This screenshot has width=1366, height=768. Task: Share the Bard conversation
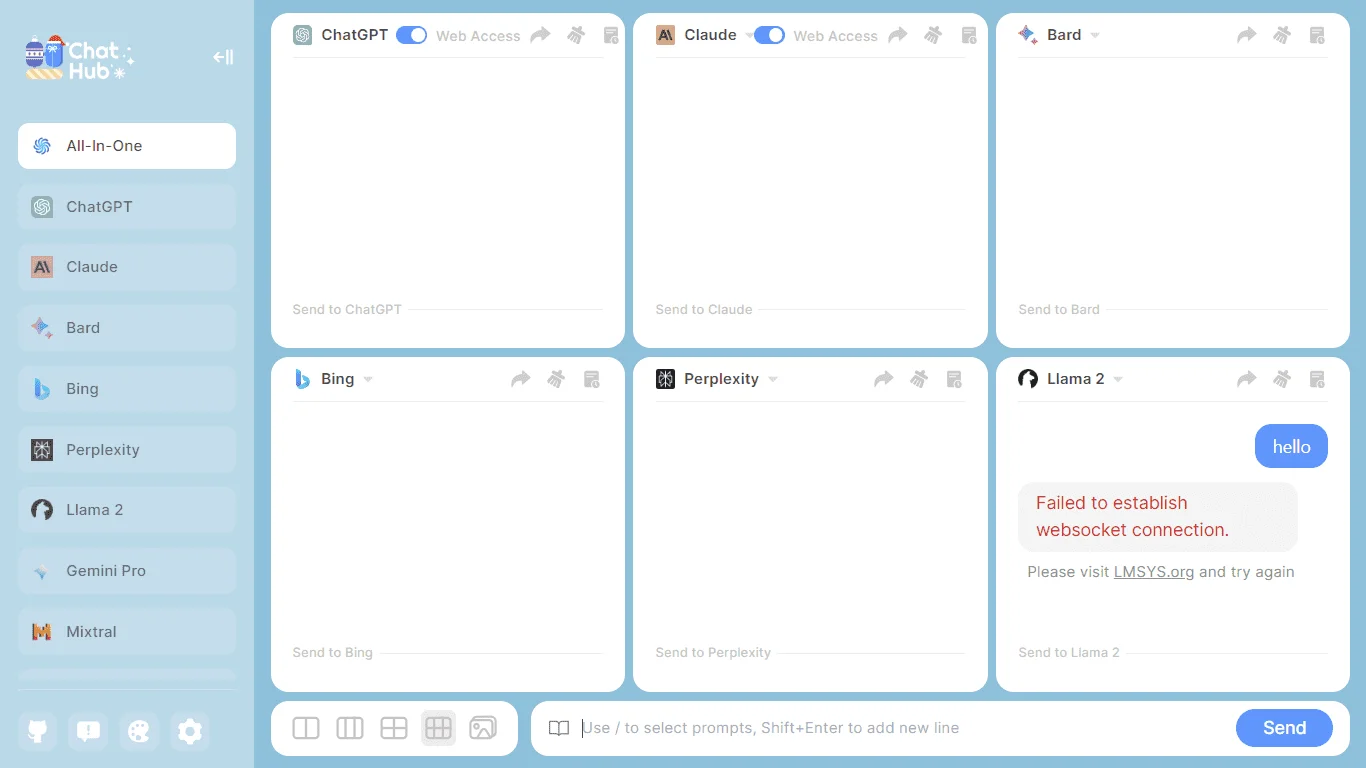(1246, 35)
